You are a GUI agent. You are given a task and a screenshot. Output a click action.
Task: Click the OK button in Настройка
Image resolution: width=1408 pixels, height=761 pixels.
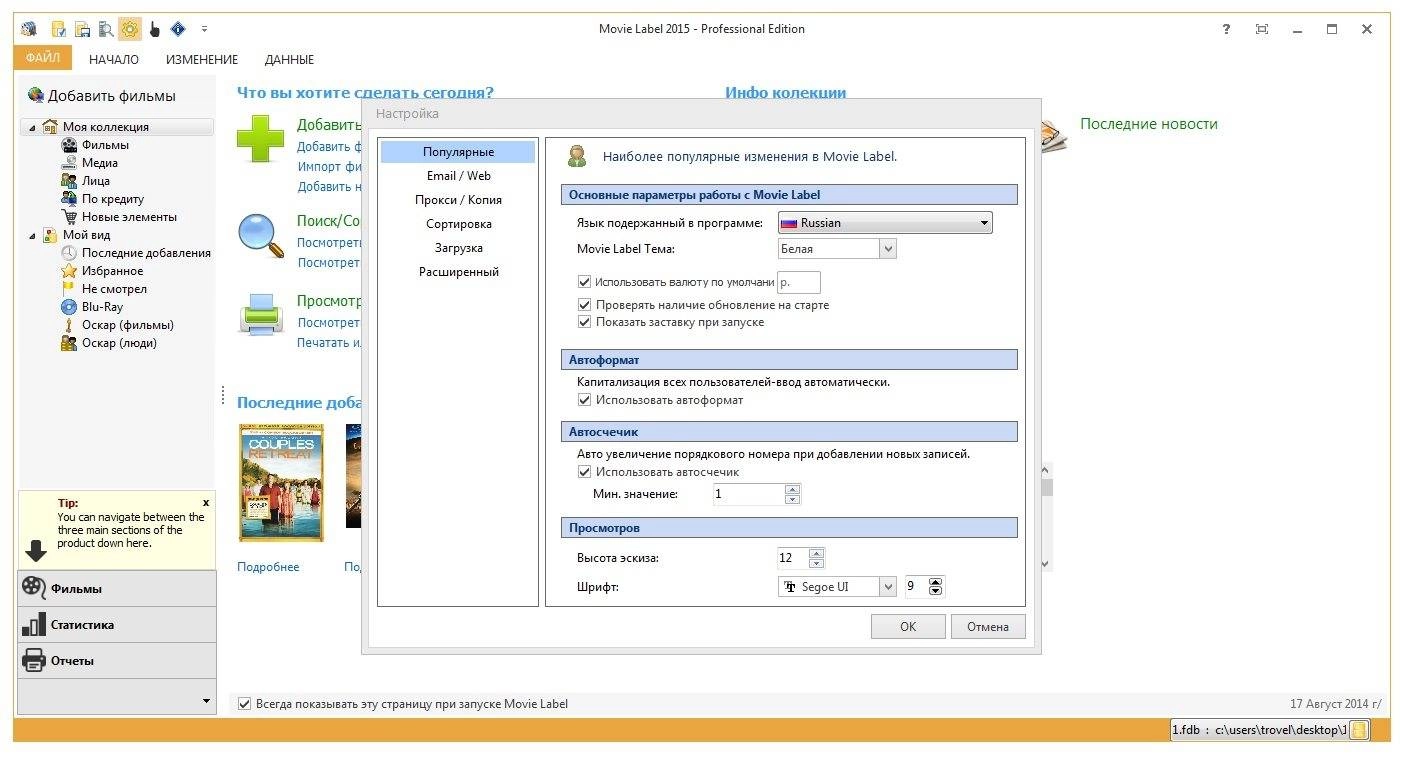908,627
